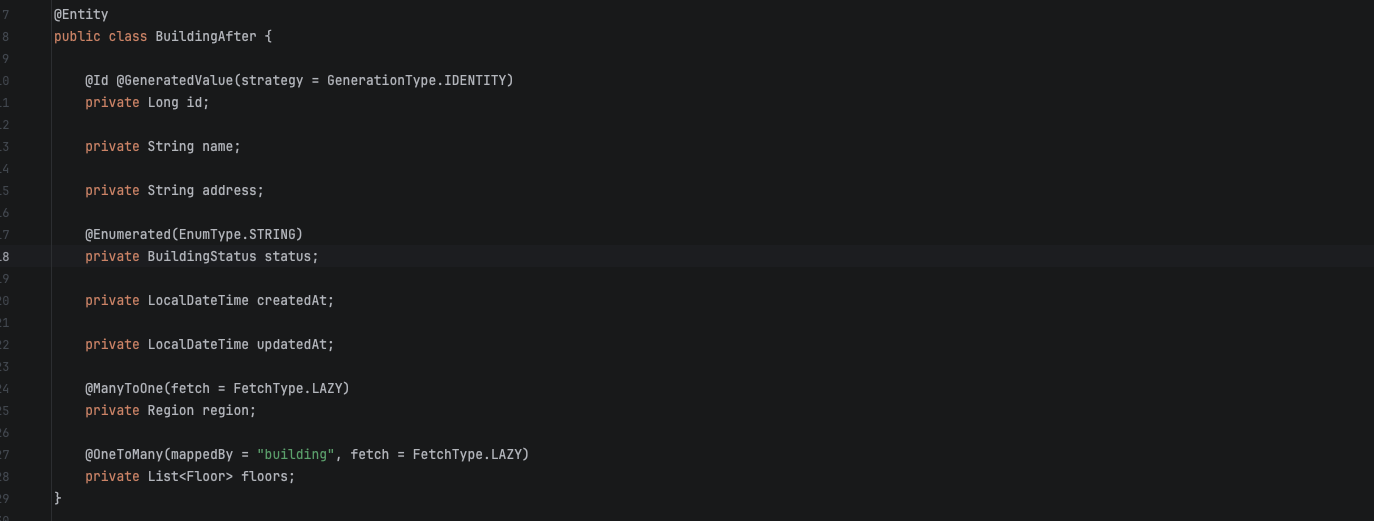Screen dimensions: 1374x521
Task: Click the @Id annotation
Action: coord(97,81)
